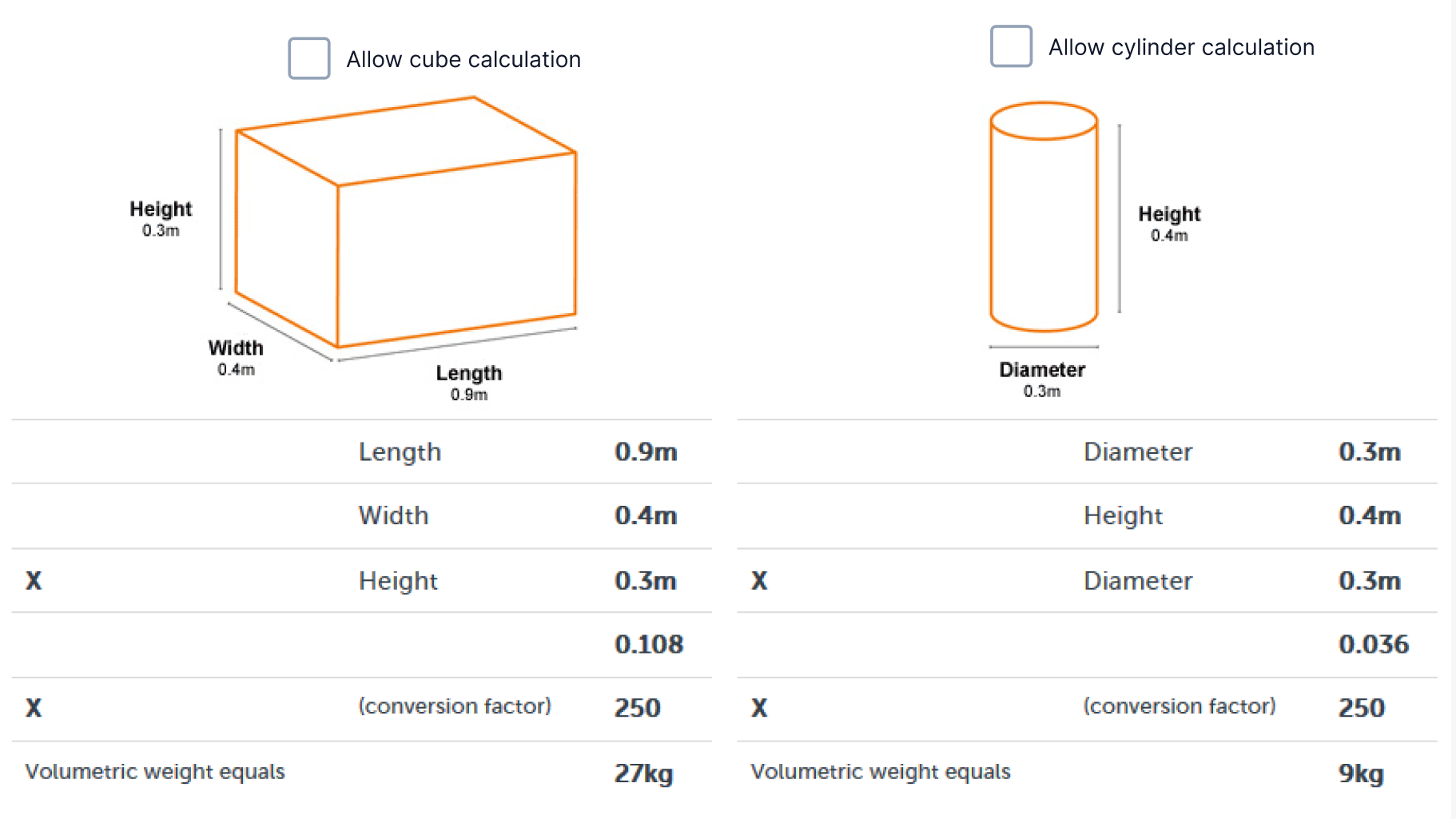The height and width of the screenshot is (819, 1456).
Task: Click the cube volume result 0.108
Action: tap(649, 645)
